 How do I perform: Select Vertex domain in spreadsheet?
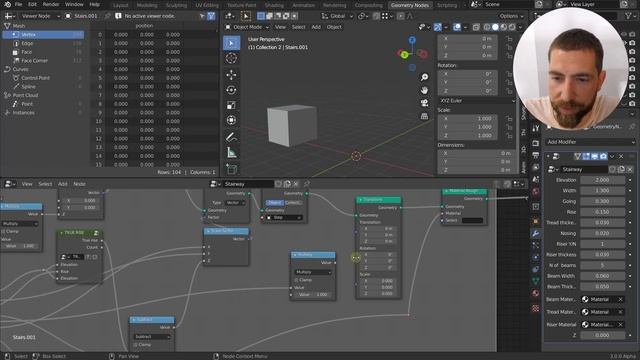pyautogui.click(x=43, y=35)
